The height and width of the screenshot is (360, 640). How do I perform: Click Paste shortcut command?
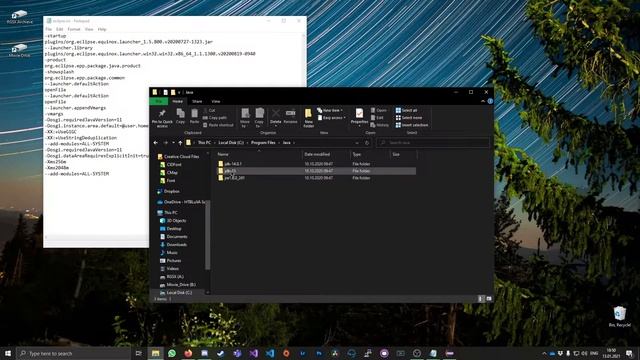[218, 125]
